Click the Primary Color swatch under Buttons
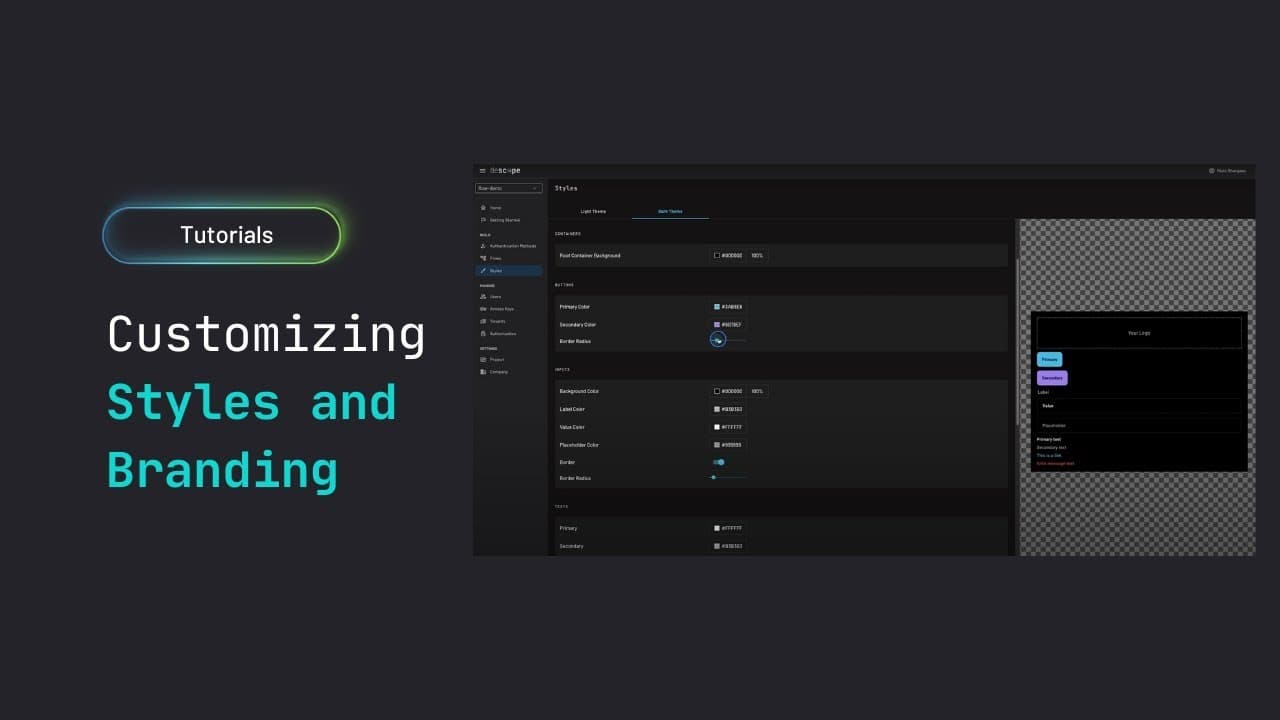The height and width of the screenshot is (720, 1280). click(717, 307)
